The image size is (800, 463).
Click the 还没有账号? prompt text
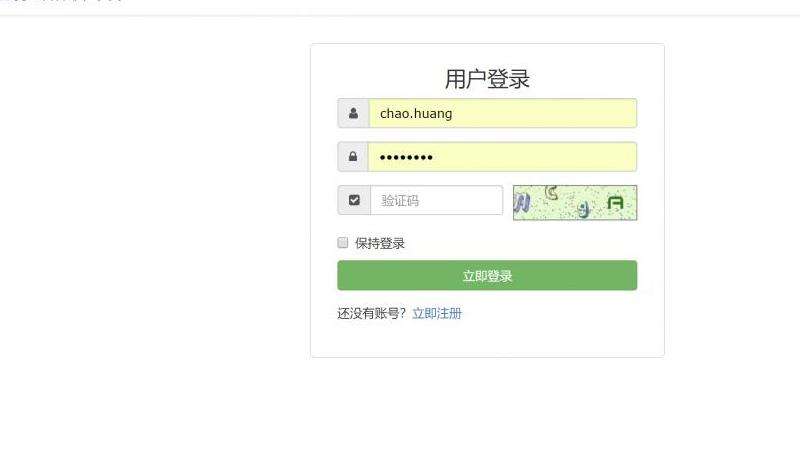point(371,313)
